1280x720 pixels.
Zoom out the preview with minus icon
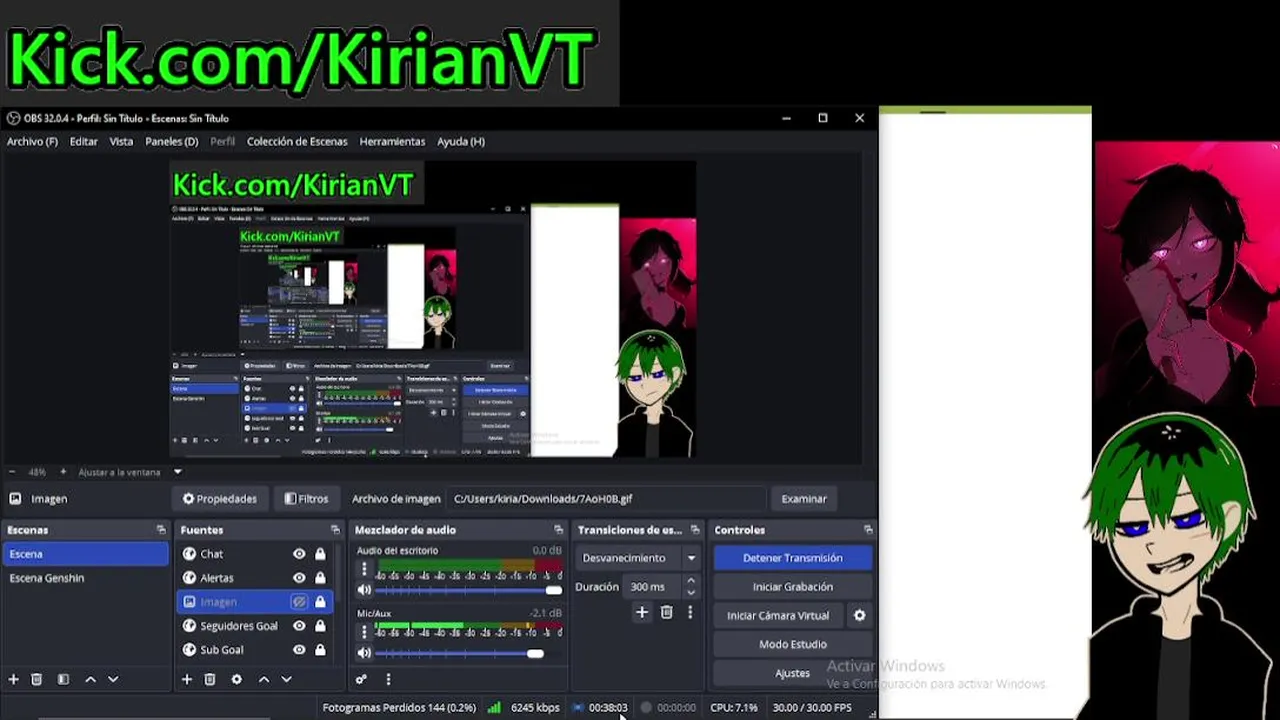12,472
